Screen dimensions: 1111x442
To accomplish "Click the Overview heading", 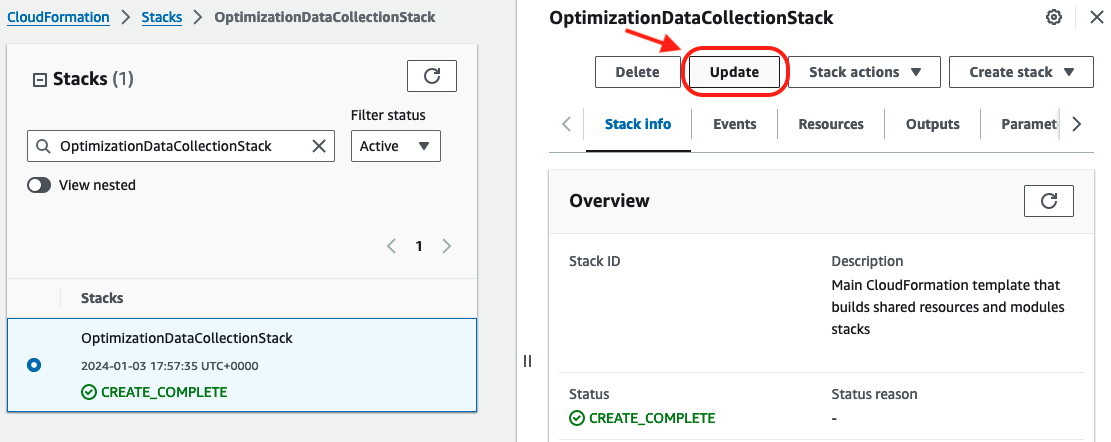I will (609, 200).
